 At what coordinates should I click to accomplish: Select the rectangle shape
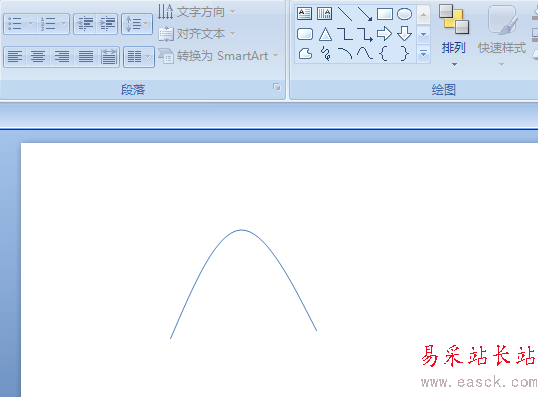[385, 14]
